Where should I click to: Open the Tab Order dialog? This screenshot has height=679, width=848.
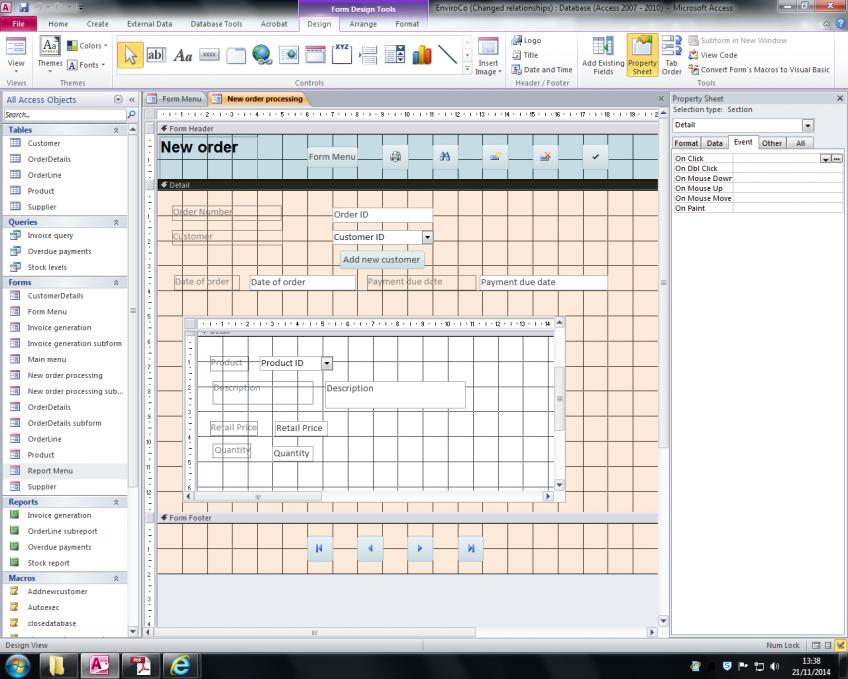672,56
